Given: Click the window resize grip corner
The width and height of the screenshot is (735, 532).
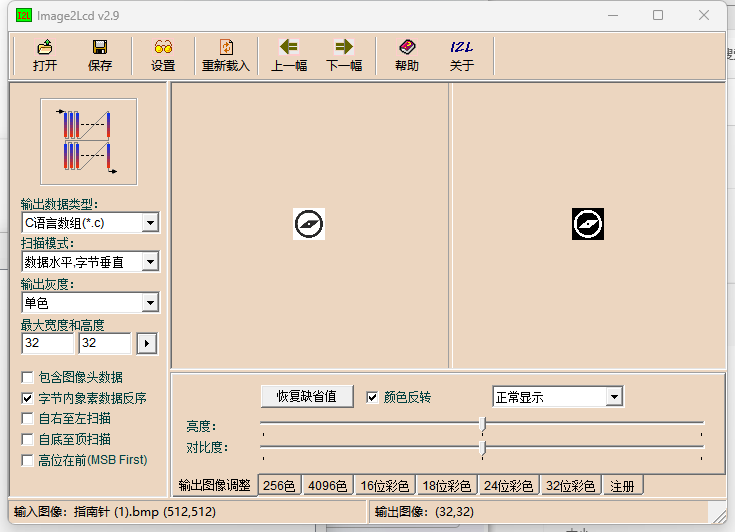Looking at the screenshot, I should tap(719, 515).
